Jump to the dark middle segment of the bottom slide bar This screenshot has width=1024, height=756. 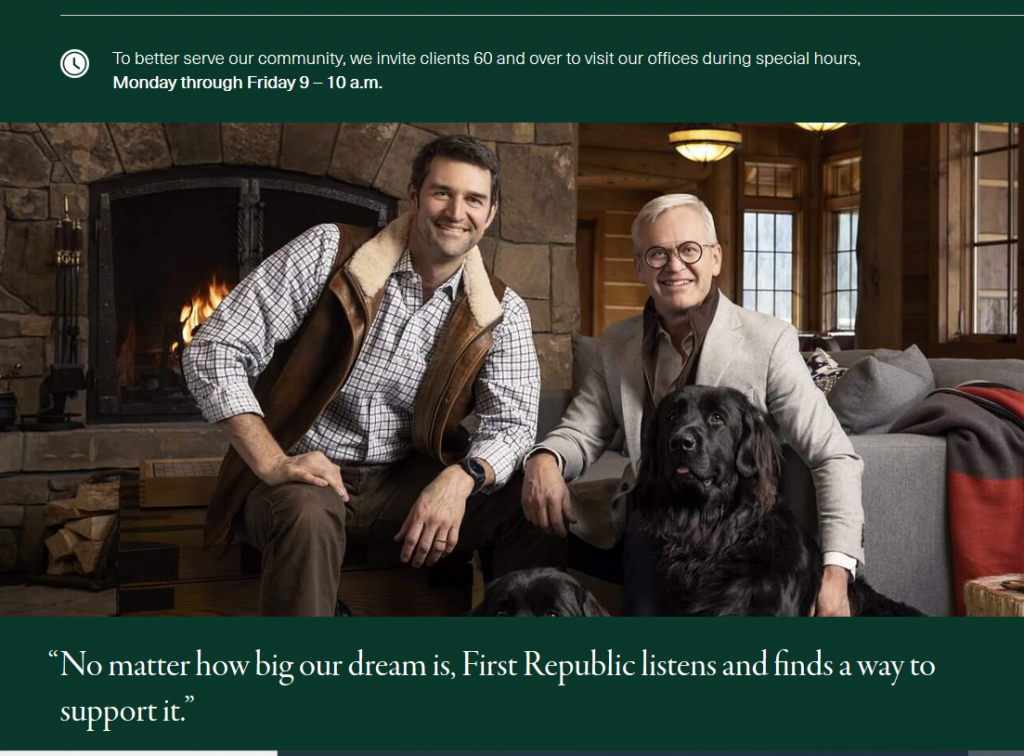[x=622, y=753]
